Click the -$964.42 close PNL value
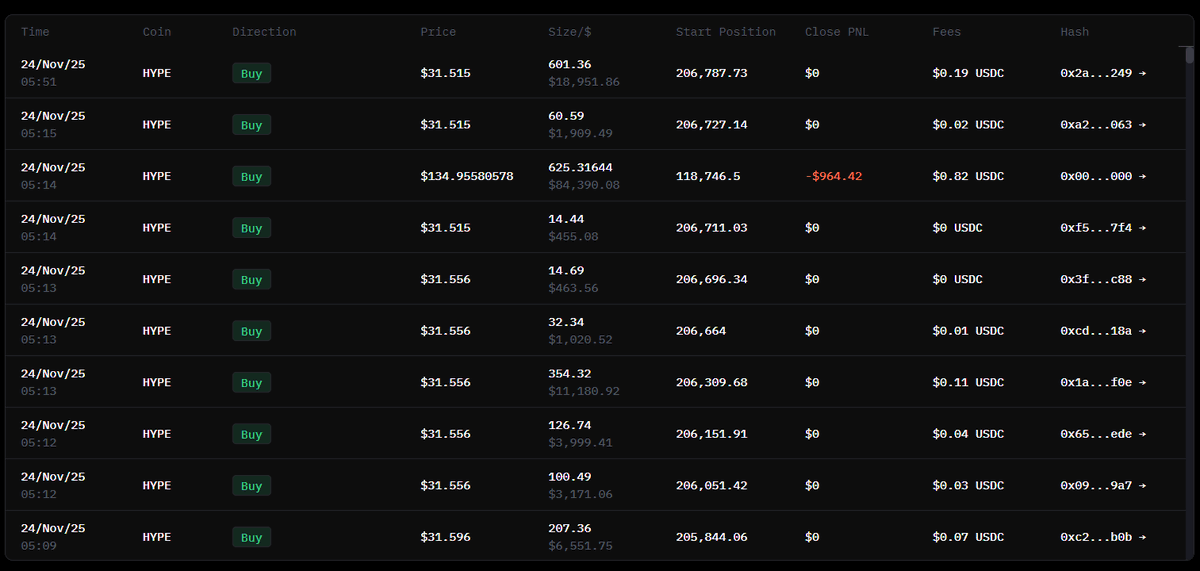The image size is (1200, 571). (x=833, y=176)
